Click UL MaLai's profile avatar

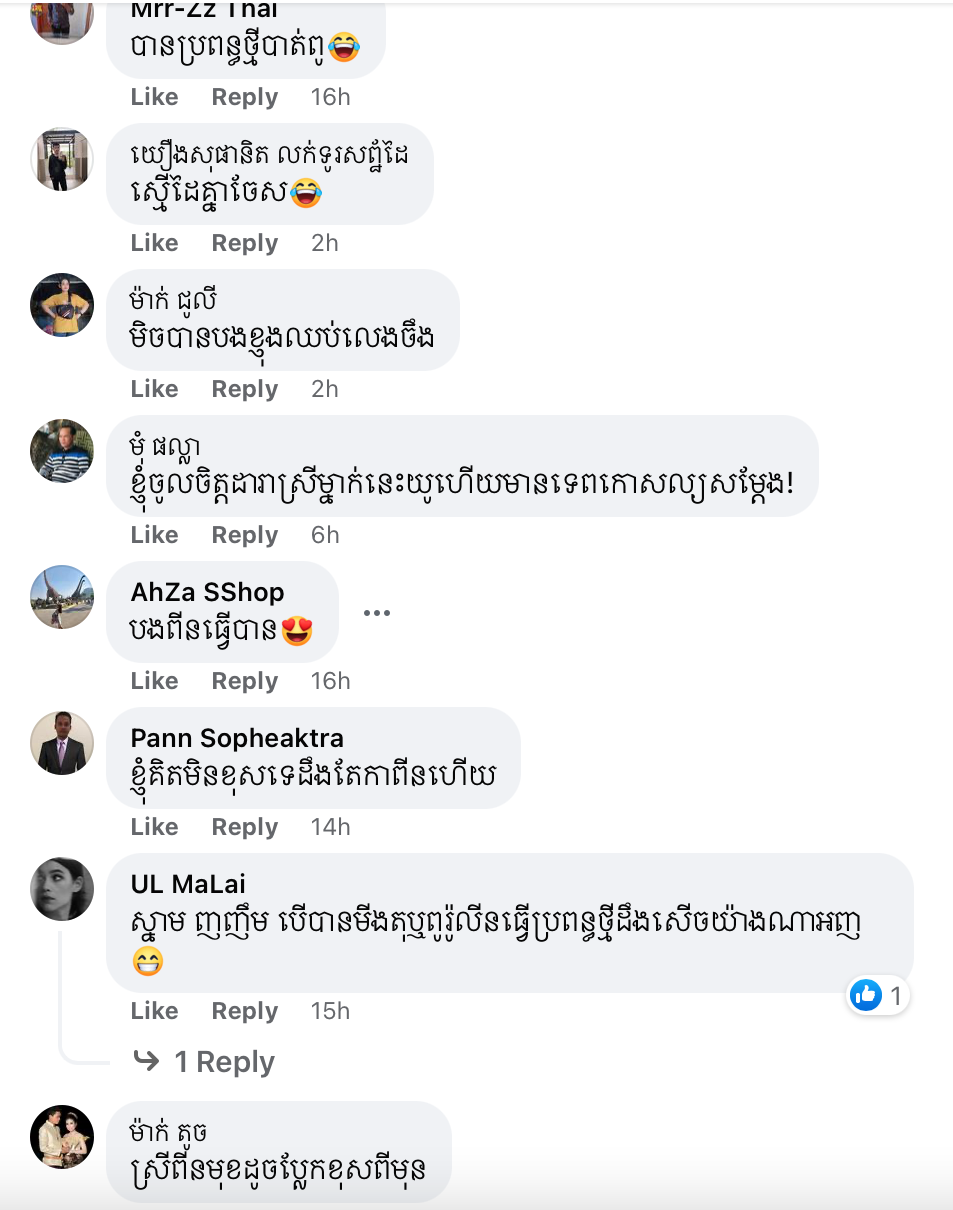(x=62, y=889)
